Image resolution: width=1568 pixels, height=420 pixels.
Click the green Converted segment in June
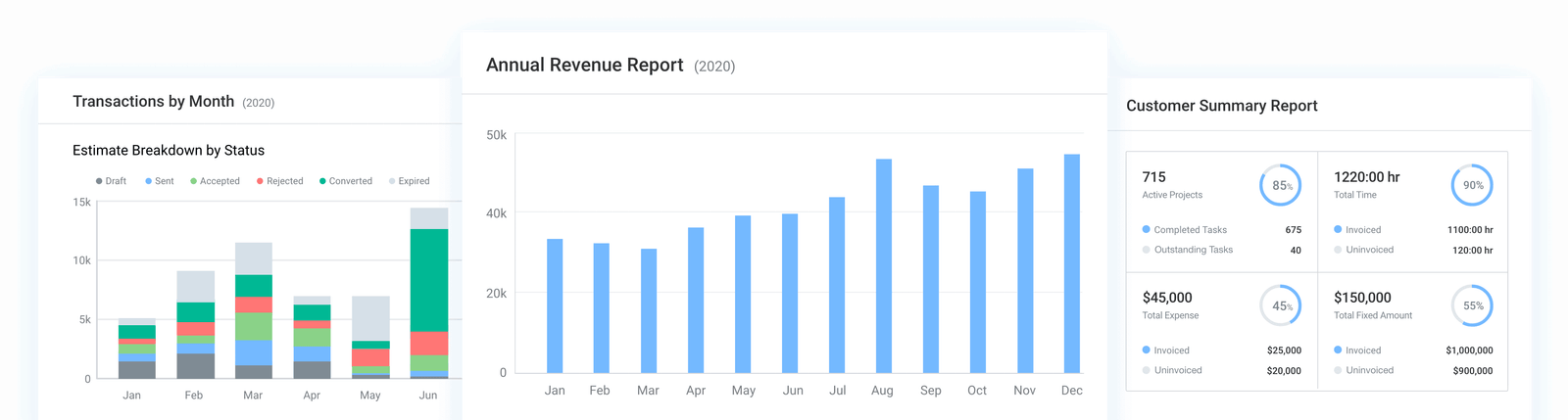point(428,280)
